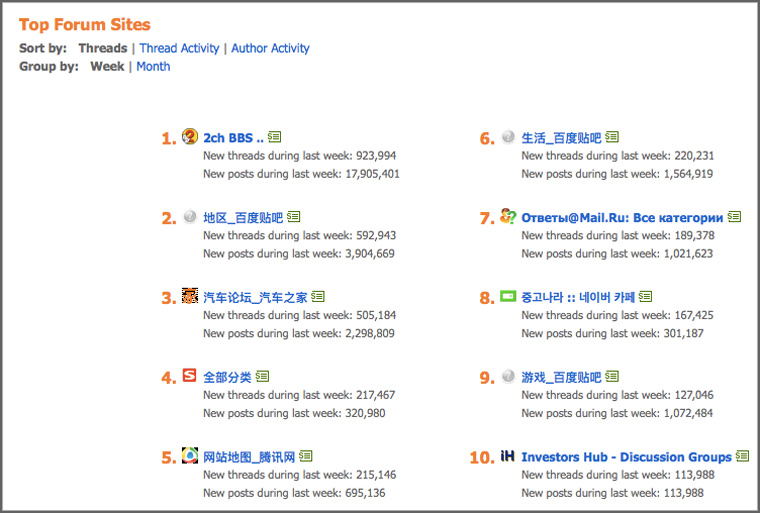Click the Tencent favicon beside 网站地图_腾讯网
Image resolution: width=760 pixels, height=513 pixels.
(x=190, y=456)
